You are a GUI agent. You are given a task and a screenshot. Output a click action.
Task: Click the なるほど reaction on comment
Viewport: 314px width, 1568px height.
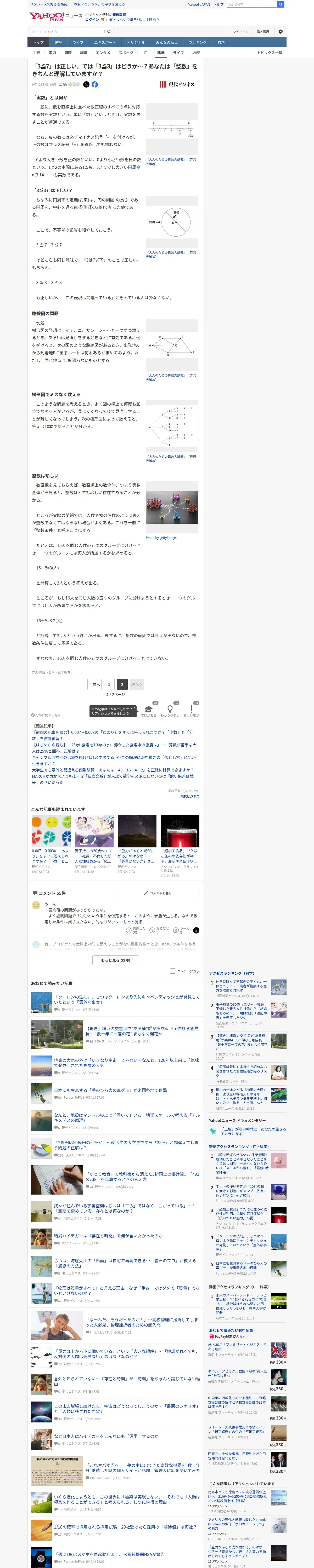click(x=159, y=930)
